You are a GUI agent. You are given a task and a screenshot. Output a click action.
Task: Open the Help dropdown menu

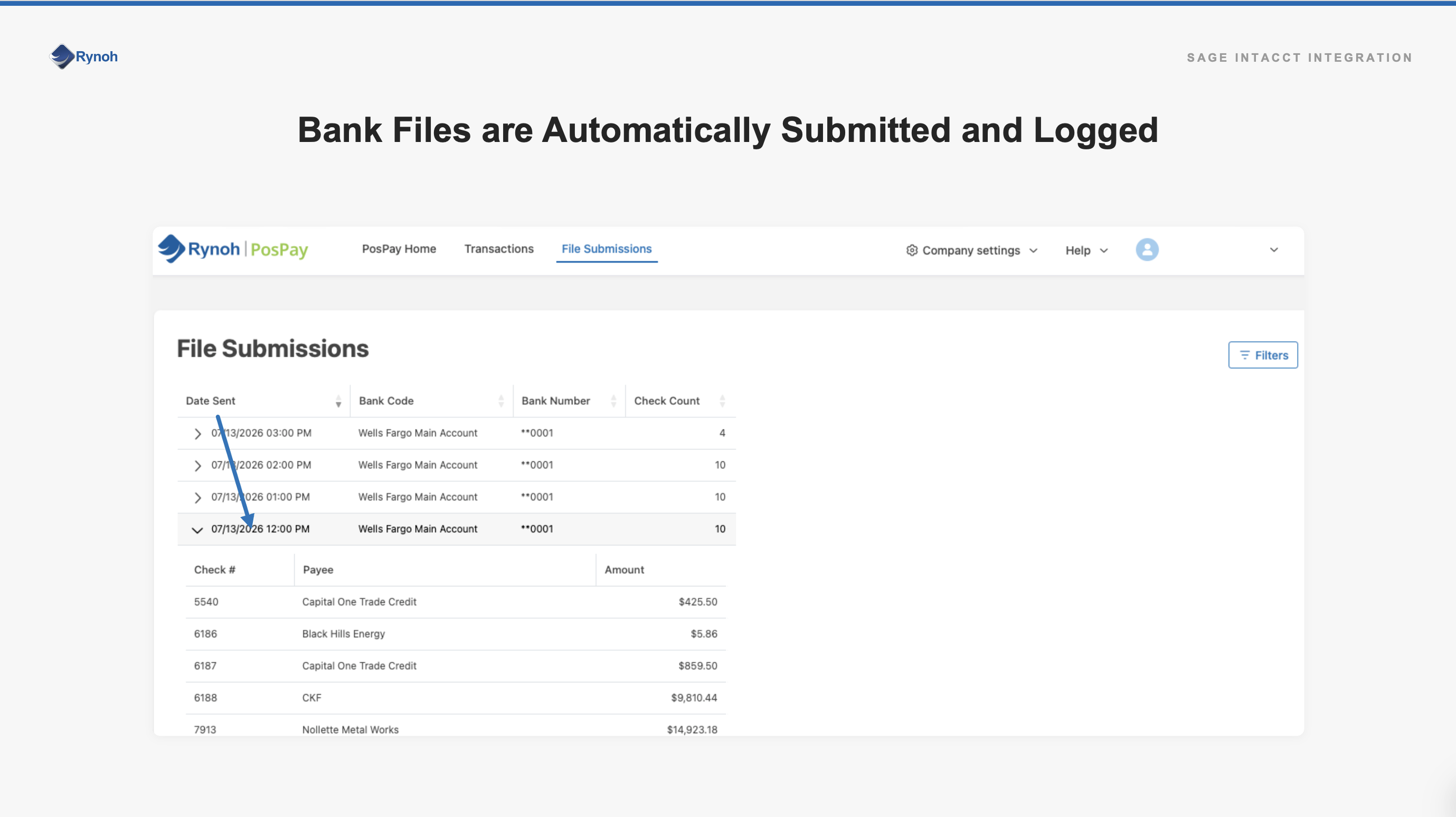[x=1086, y=250]
